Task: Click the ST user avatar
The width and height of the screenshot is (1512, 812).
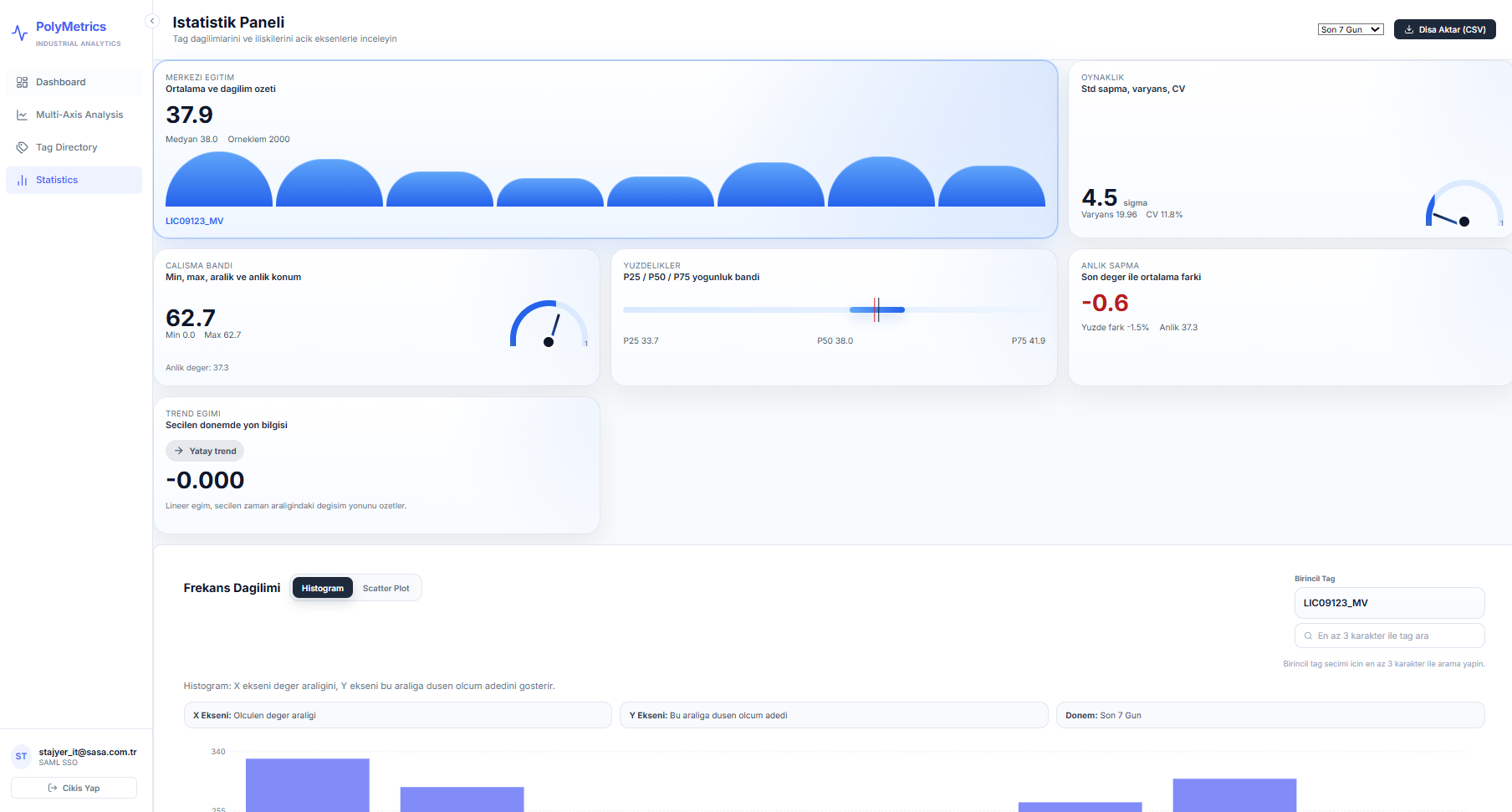Action: 21,756
